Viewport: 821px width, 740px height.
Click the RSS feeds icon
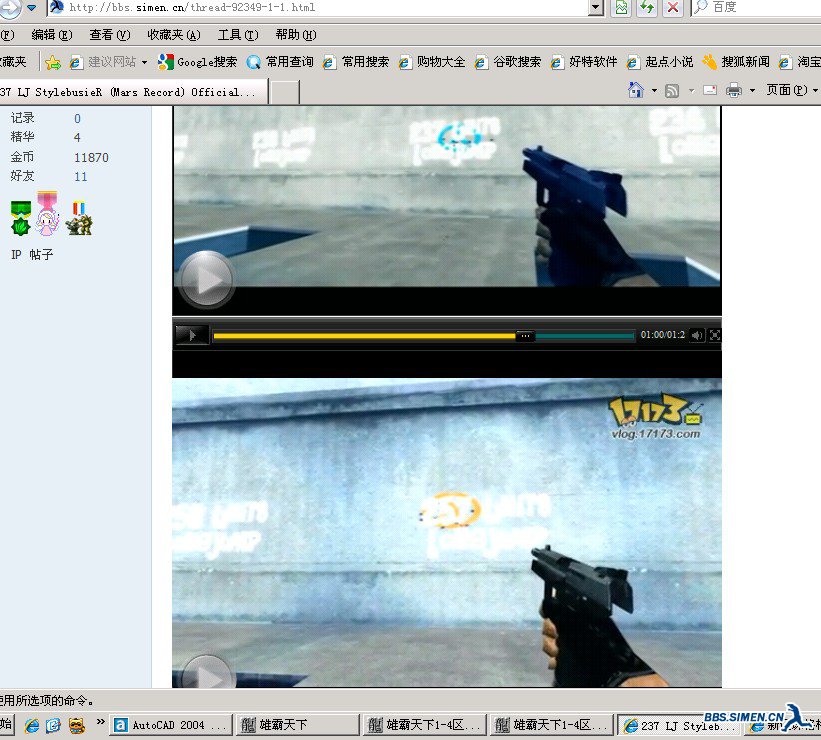[x=672, y=91]
